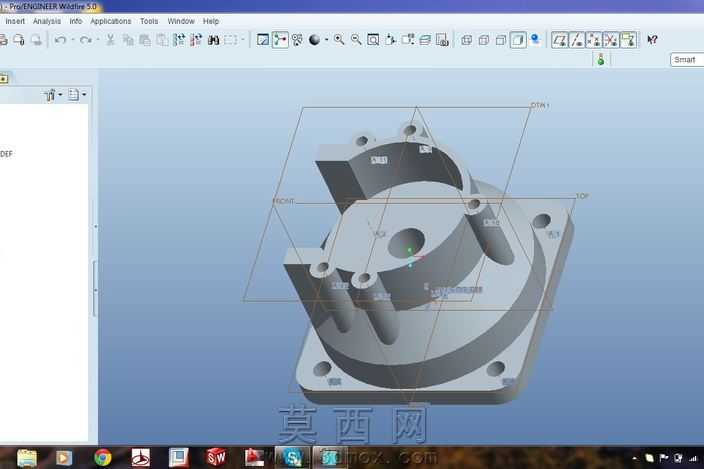704x469 pixels.
Task: Click the Regeneration manager icon
Action: click(x=196, y=40)
